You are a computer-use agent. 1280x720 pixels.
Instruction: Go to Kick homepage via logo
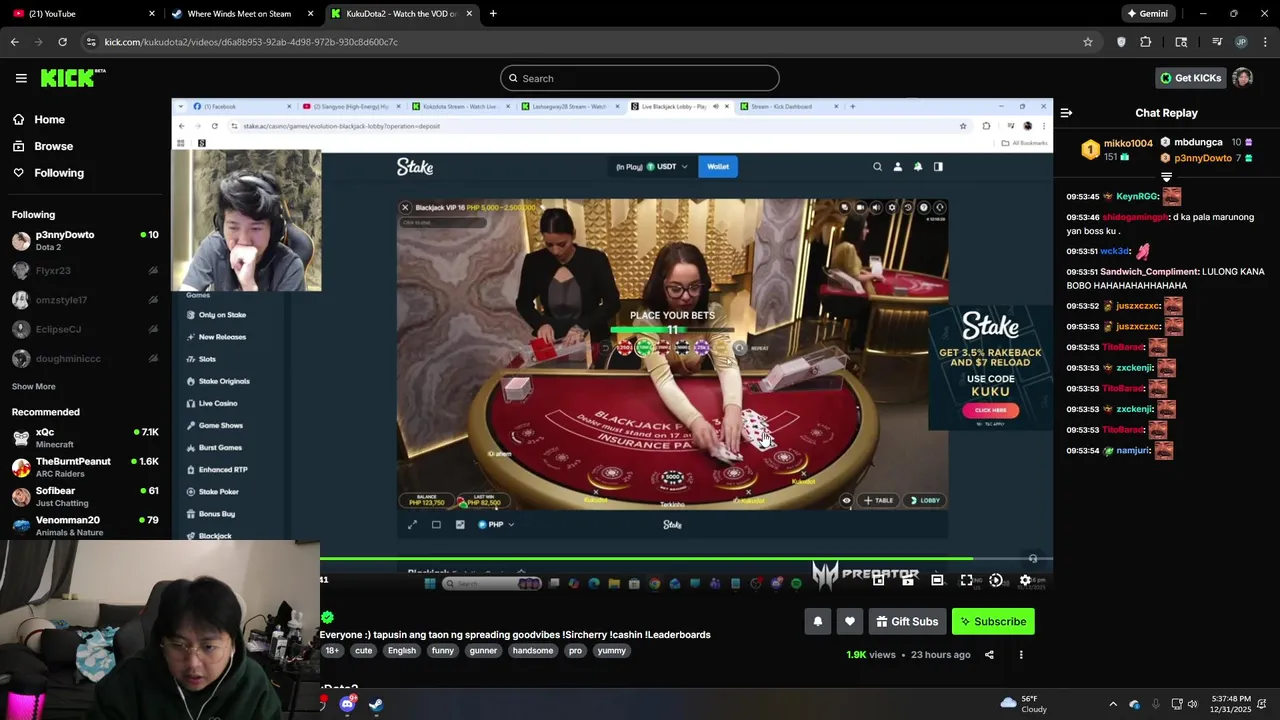point(73,78)
